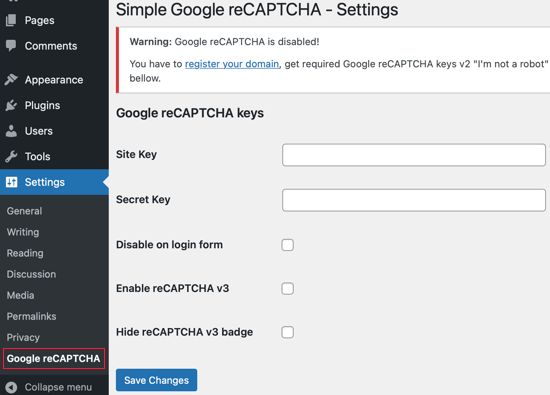Click the Appearance paintbrush icon
550x395 pixels.
click(11, 80)
